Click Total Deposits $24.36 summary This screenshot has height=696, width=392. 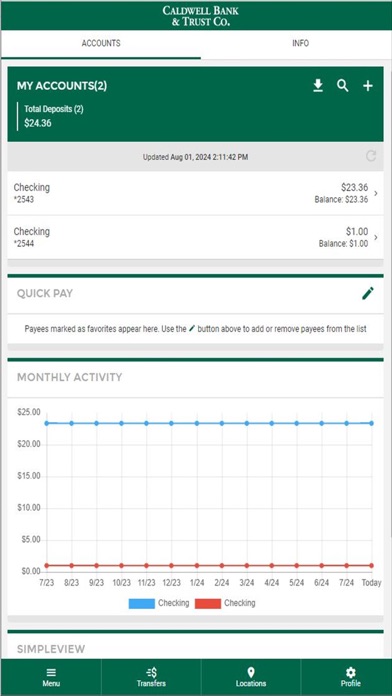click(54, 116)
